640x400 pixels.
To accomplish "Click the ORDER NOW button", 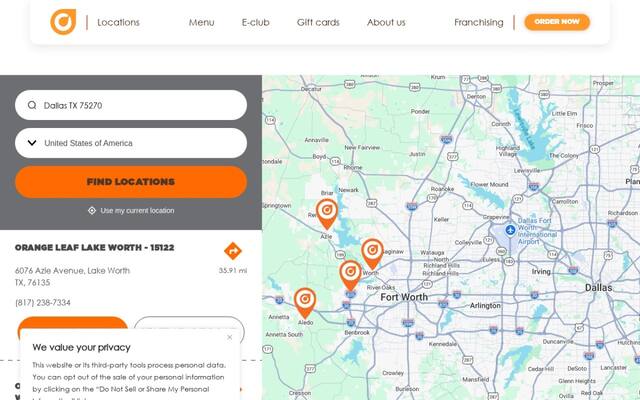I will [557, 22].
